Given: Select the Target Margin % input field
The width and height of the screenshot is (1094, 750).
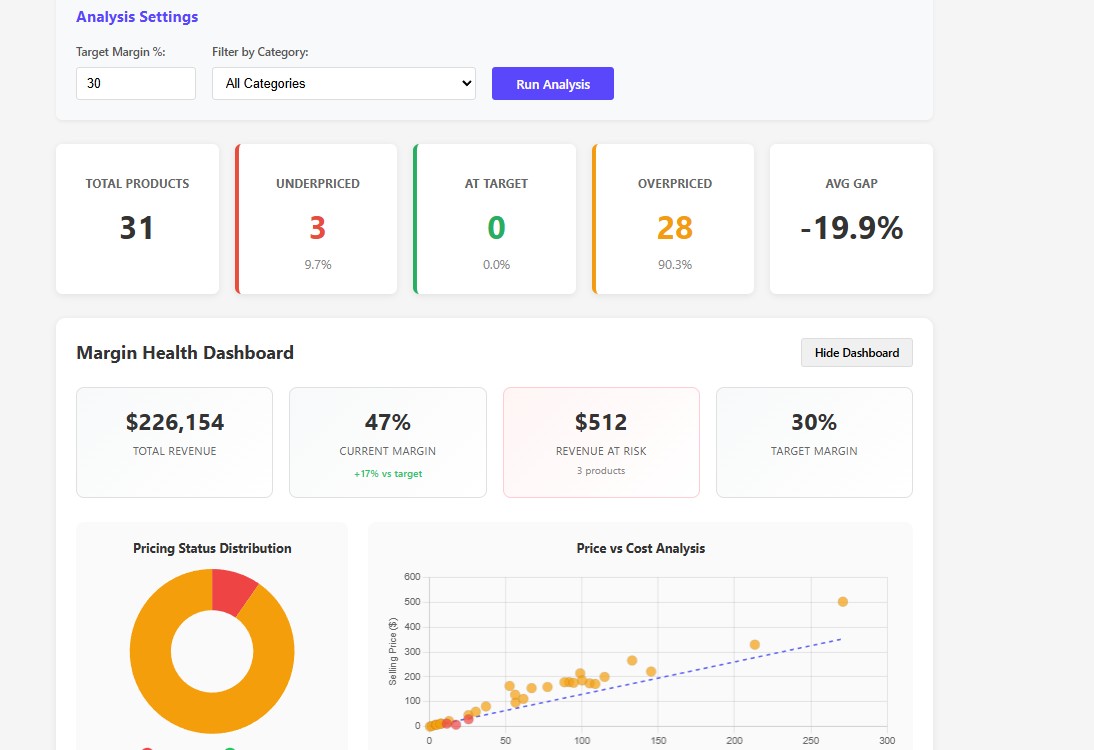Looking at the screenshot, I should coord(135,83).
